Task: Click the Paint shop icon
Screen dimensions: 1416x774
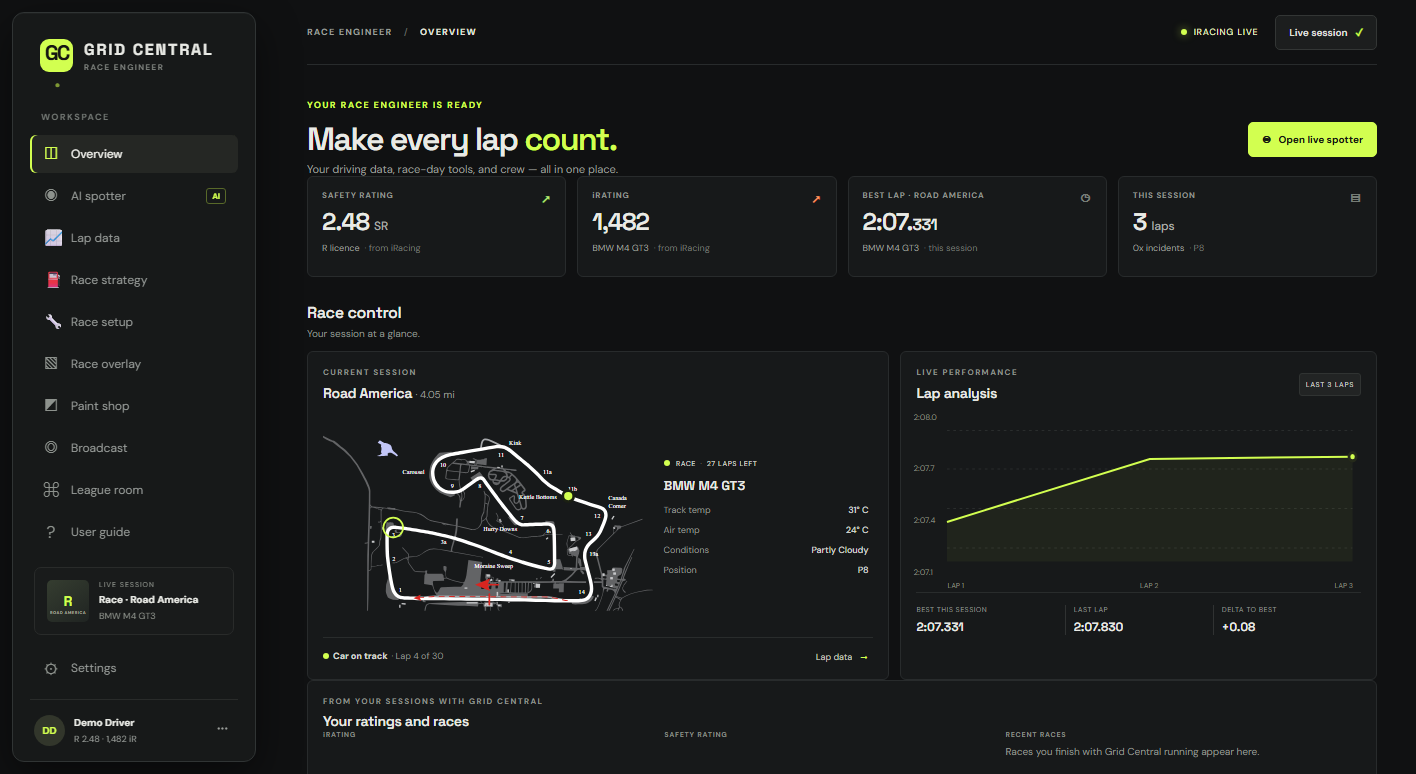Action: click(x=51, y=406)
